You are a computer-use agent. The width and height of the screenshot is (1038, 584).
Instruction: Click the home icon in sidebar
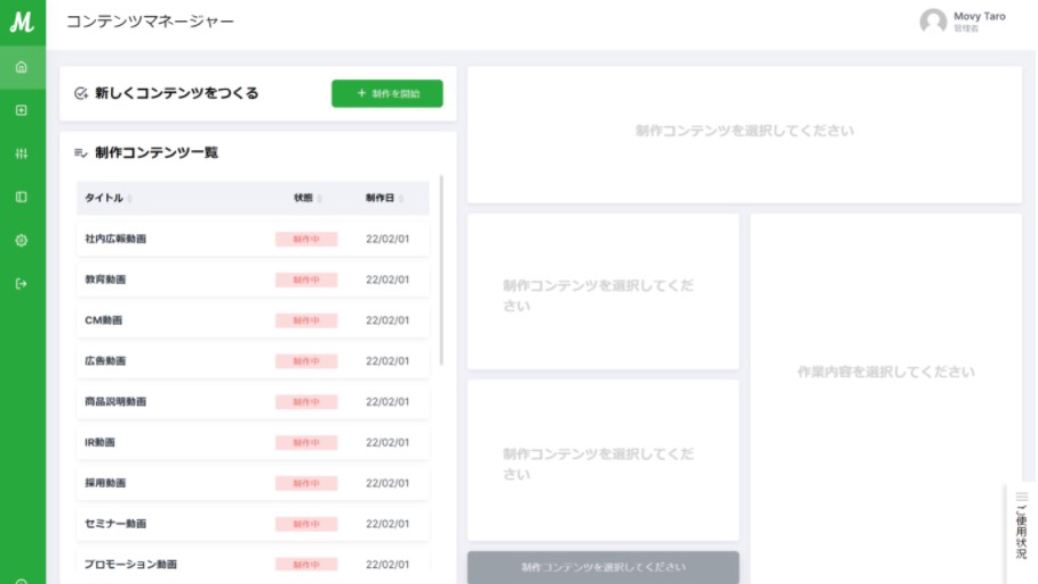pos(22,68)
